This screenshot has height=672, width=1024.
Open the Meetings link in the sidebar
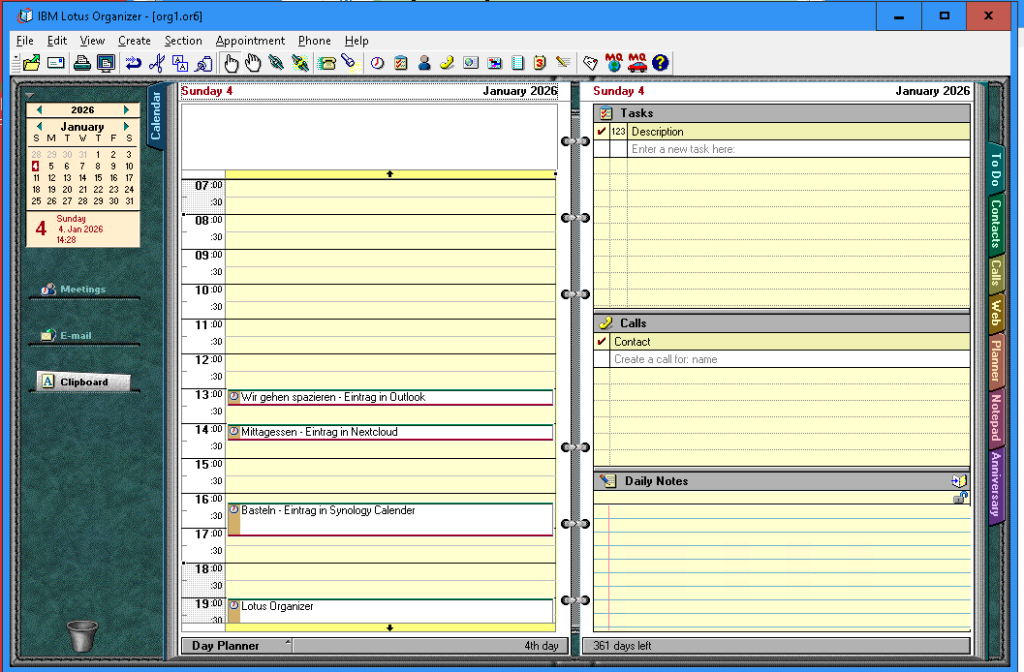tap(82, 289)
